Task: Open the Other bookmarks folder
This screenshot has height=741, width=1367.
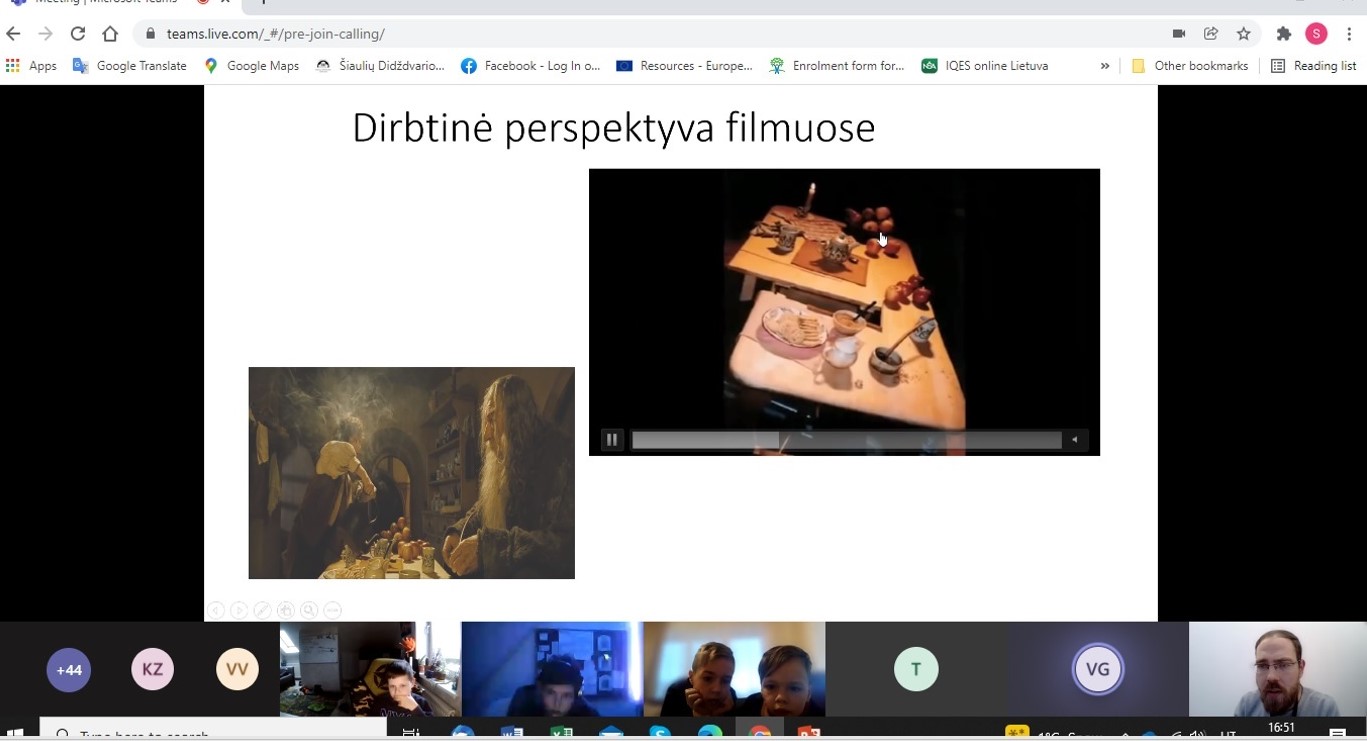Action: 1190,66
